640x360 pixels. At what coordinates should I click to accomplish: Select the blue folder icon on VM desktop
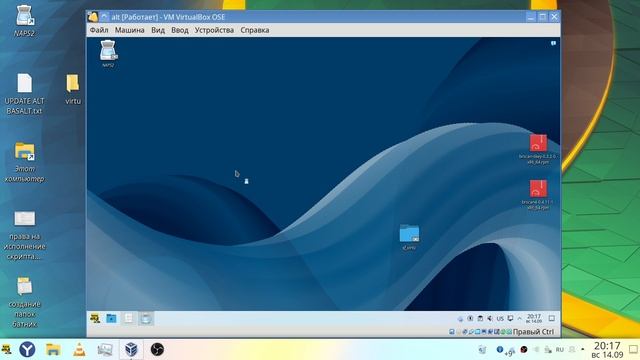[409, 237]
